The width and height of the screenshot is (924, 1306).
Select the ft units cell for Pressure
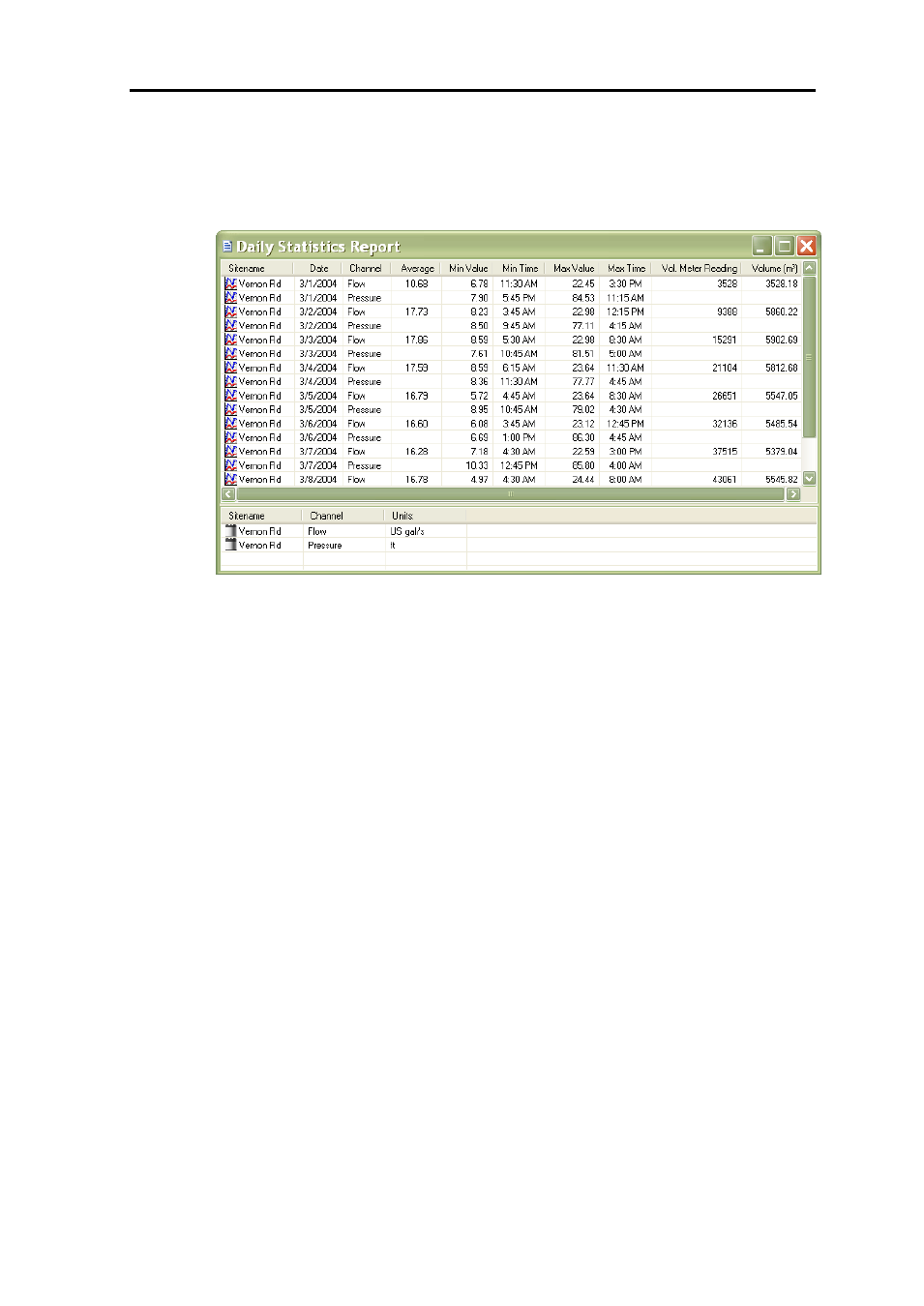(393, 546)
